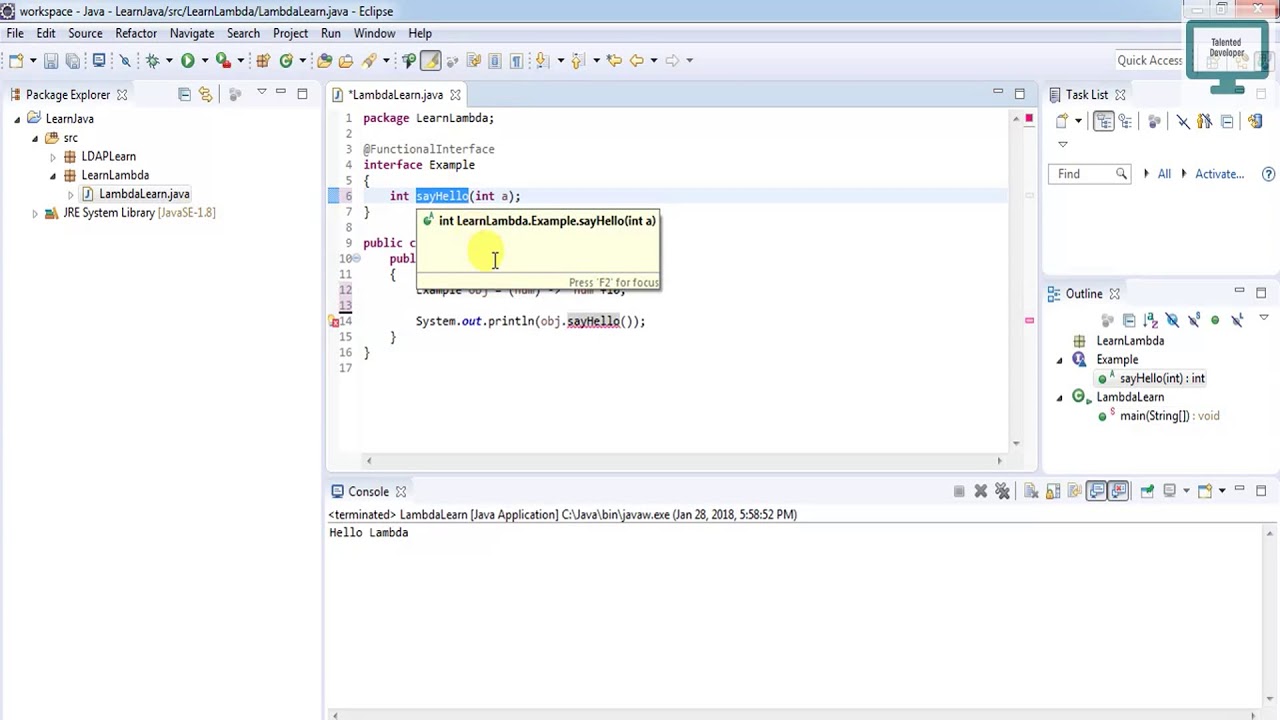Open Package Explorer view menu triangle

[x=261, y=93]
